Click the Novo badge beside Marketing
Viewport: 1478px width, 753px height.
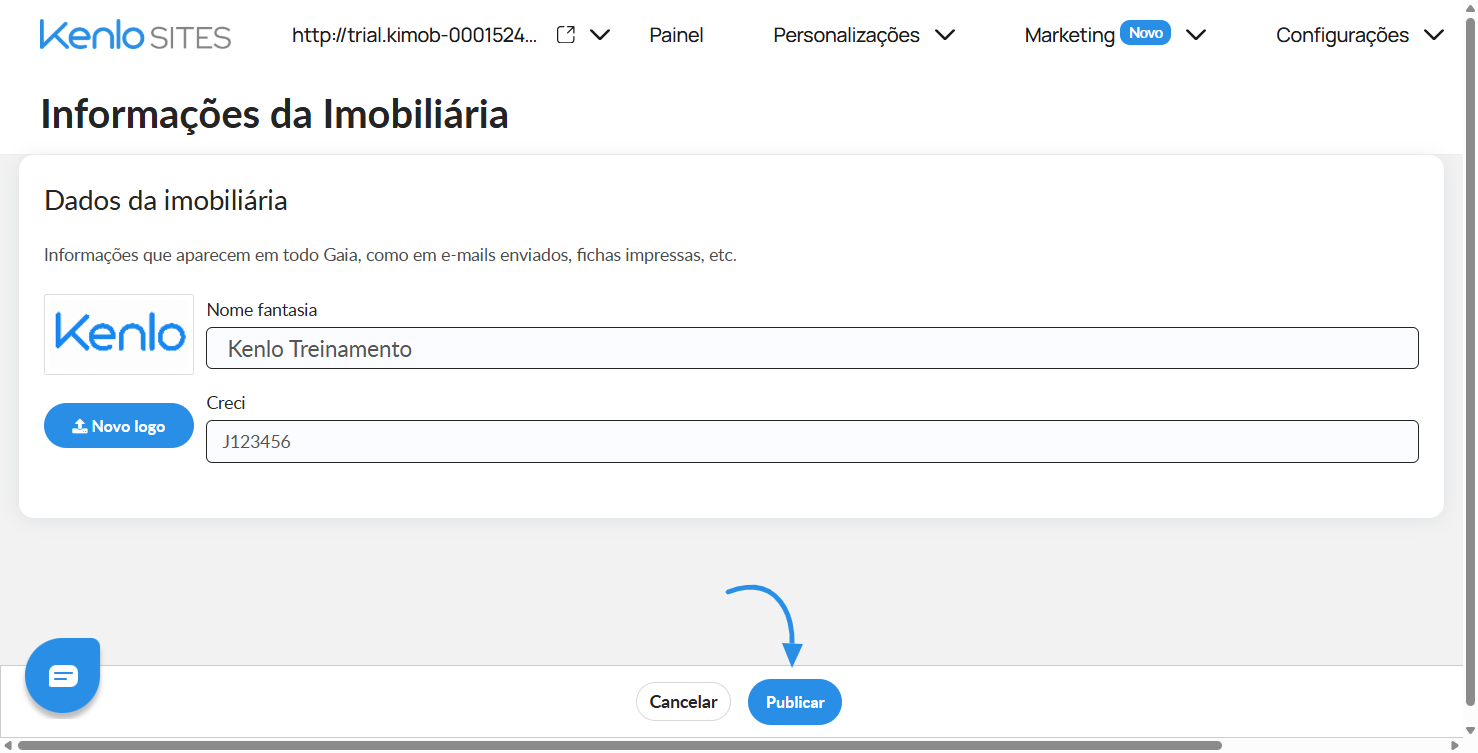1146,33
